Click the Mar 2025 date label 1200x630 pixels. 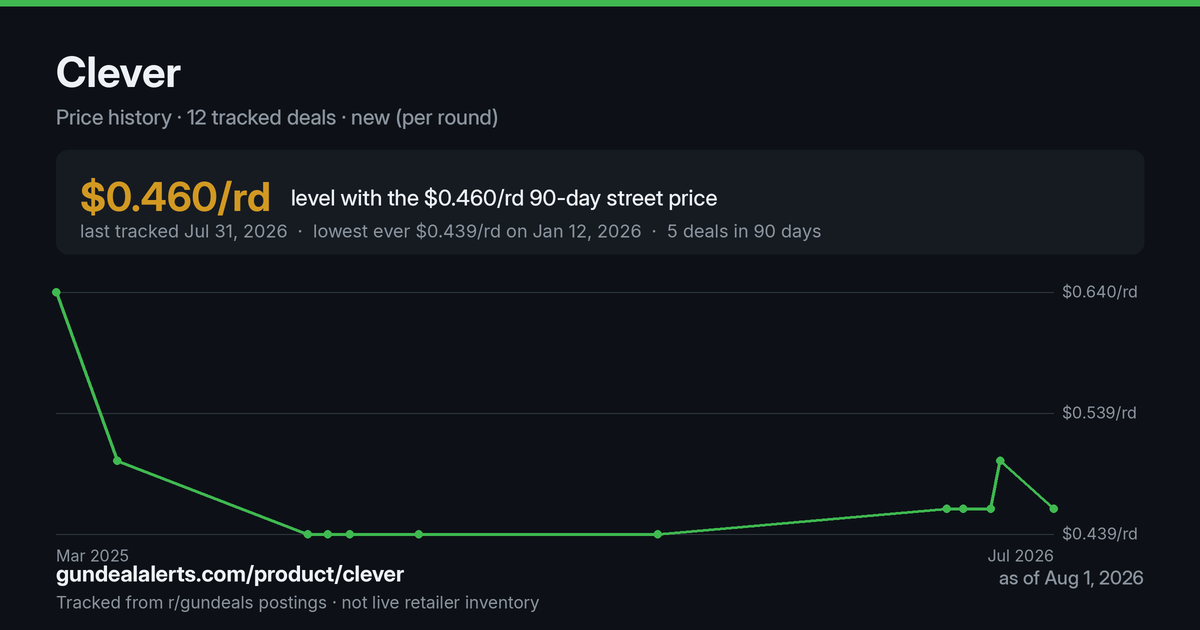(x=93, y=555)
